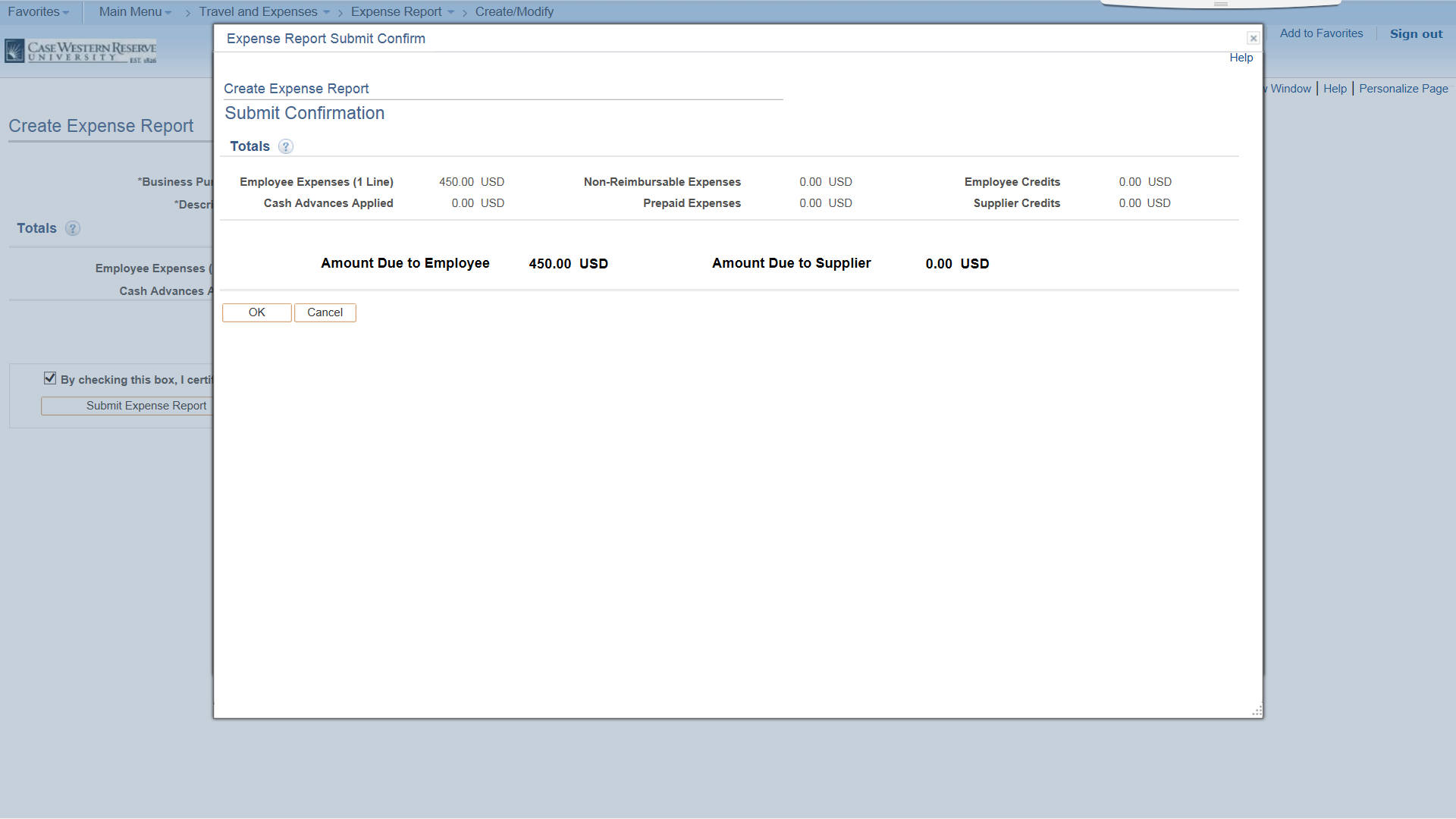The image size is (1456, 819).
Task: Open the Main Menu dropdown
Action: 133,11
